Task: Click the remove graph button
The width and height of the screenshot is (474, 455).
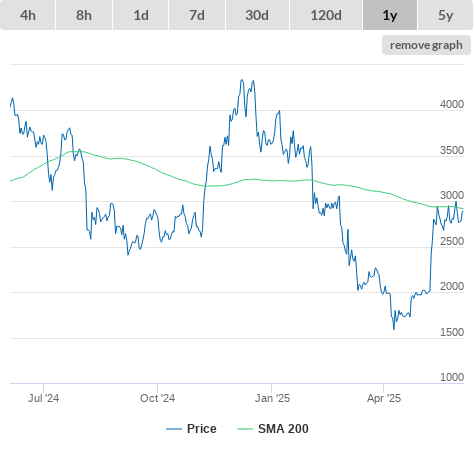Action: click(x=426, y=45)
